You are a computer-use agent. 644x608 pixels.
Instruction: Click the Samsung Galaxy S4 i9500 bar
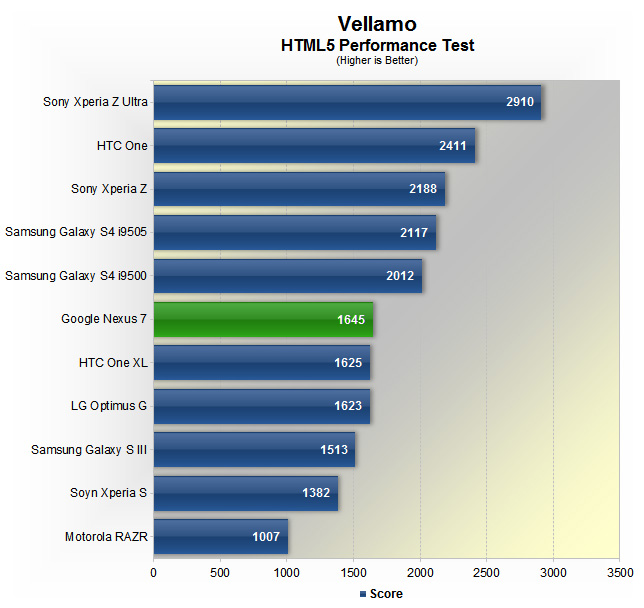pos(287,276)
